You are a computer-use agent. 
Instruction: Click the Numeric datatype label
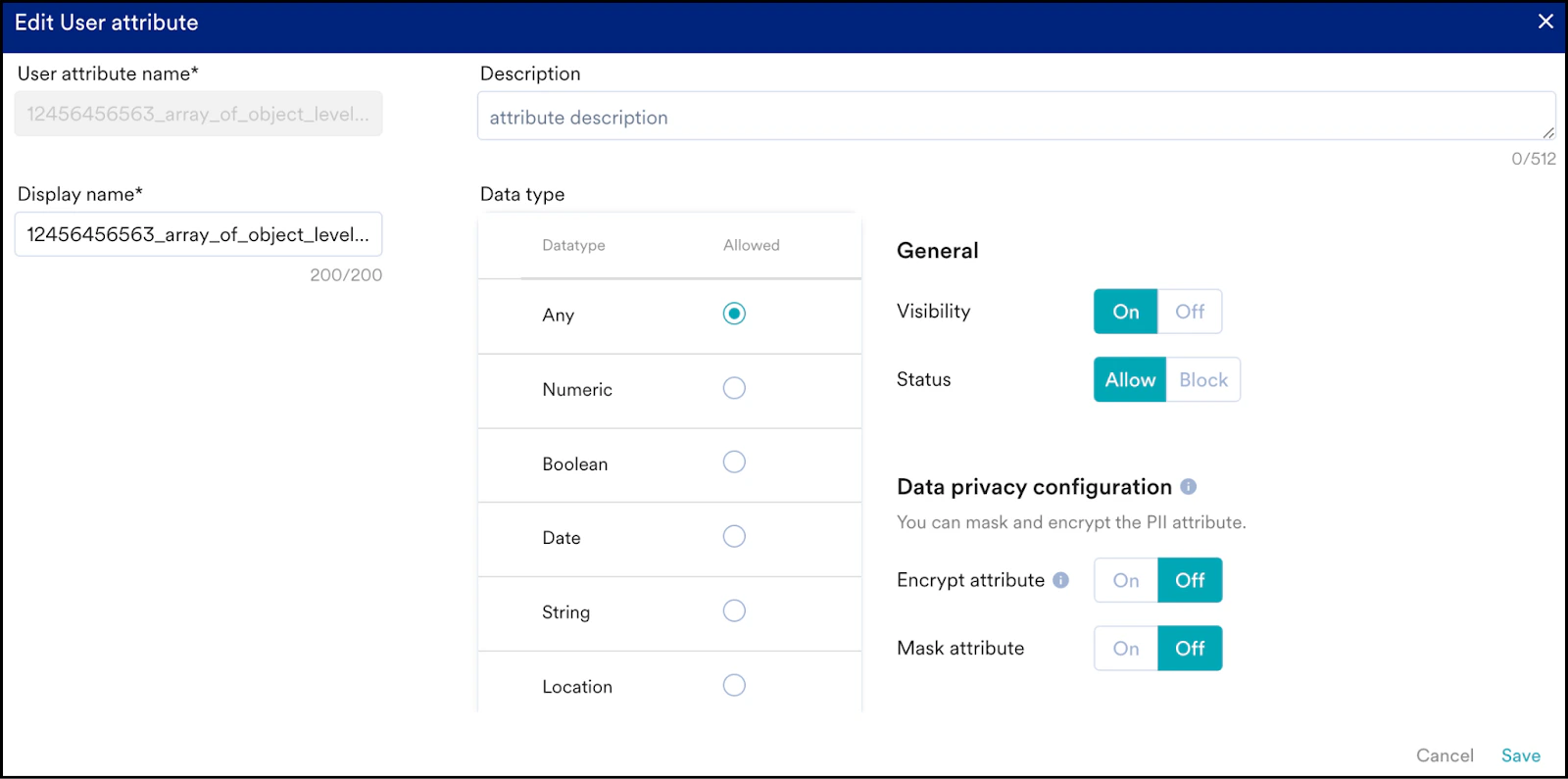(577, 389)
